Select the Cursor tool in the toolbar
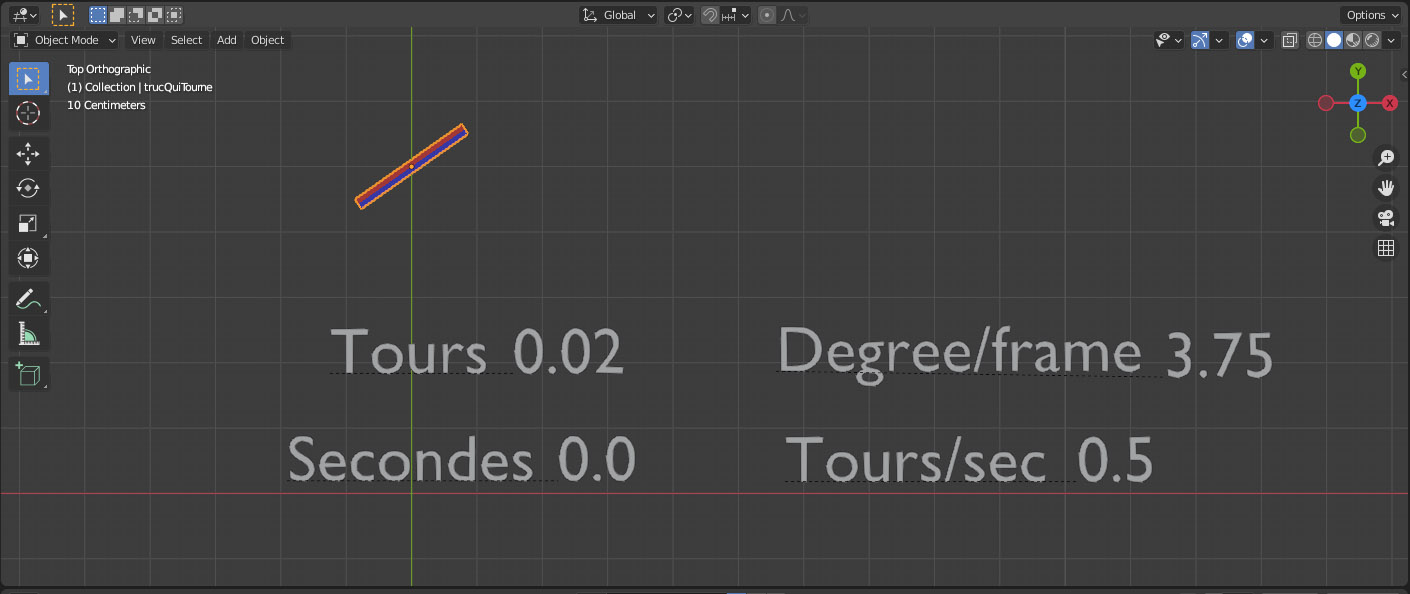The height and width of the screenshot is (594, 1410). click(28, 113)
